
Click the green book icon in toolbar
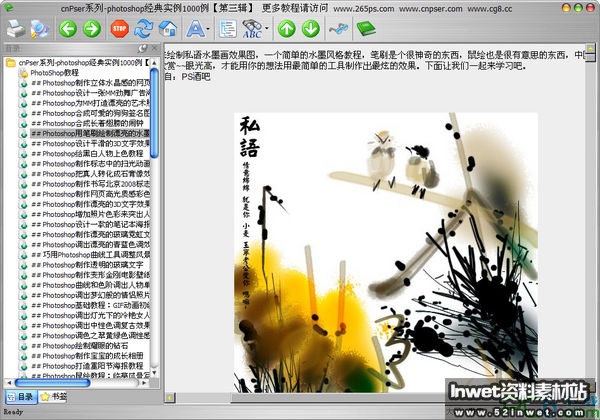(x=366, y=29)
